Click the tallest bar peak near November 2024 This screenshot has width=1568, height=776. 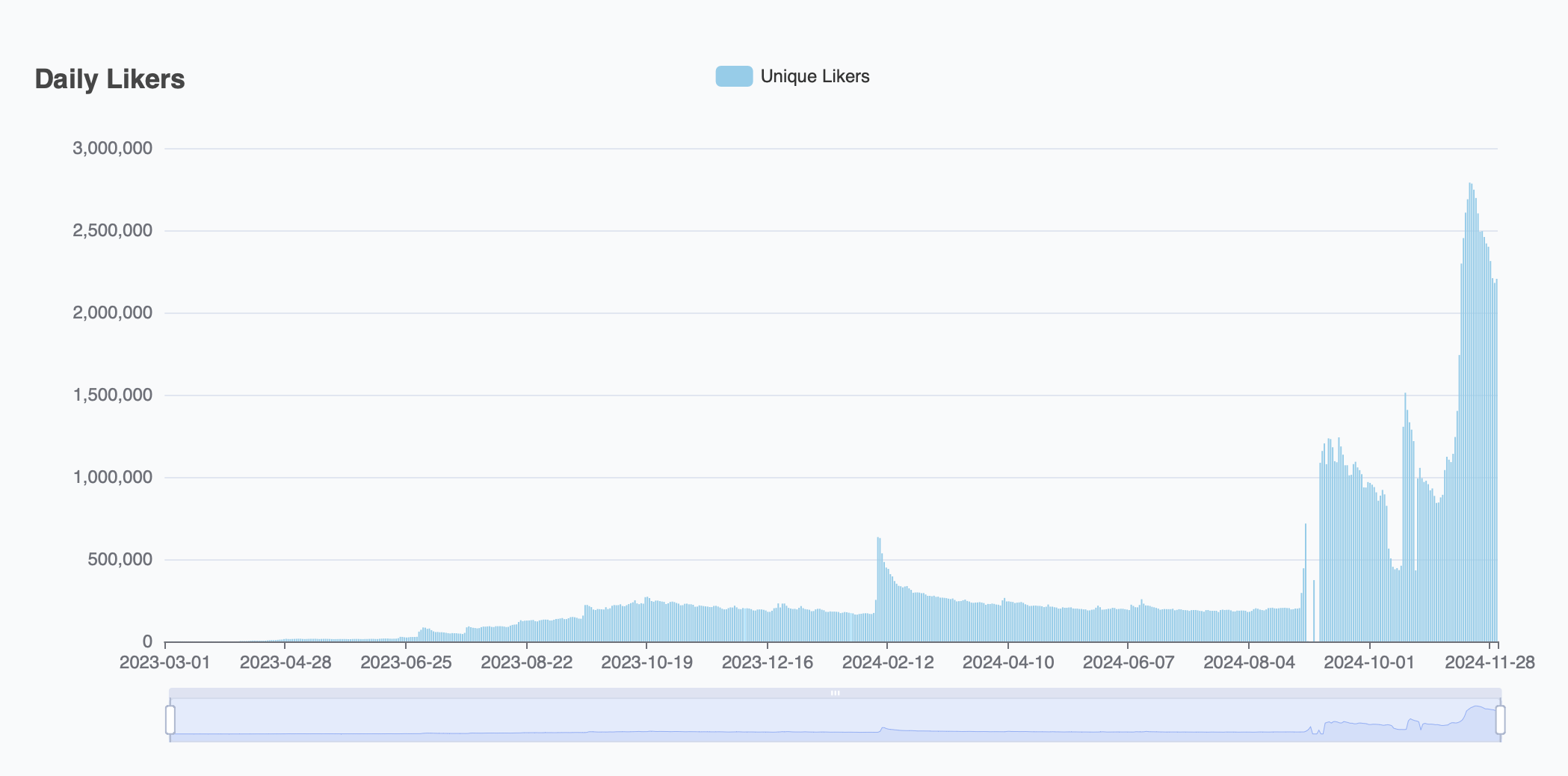[x=1470, y=412]
